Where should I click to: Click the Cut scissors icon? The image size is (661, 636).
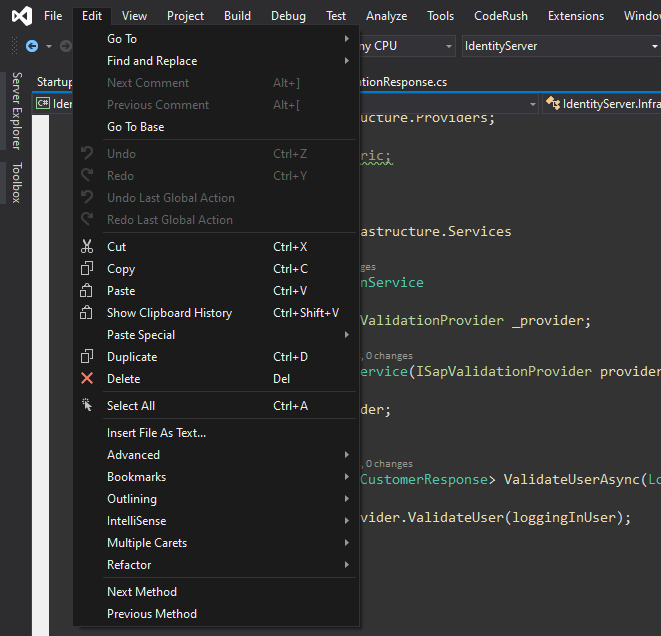point(87,247)
